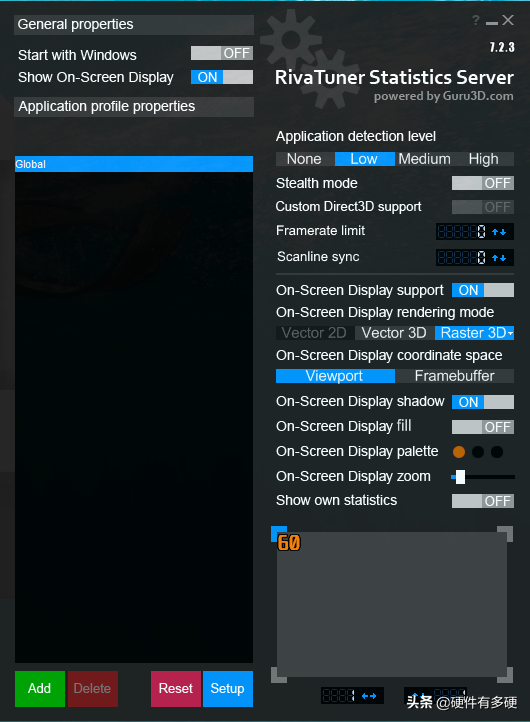This screenshot has height=722, width=530.
Task: Enable Stealth mode toggle
Action: (483, 183)
